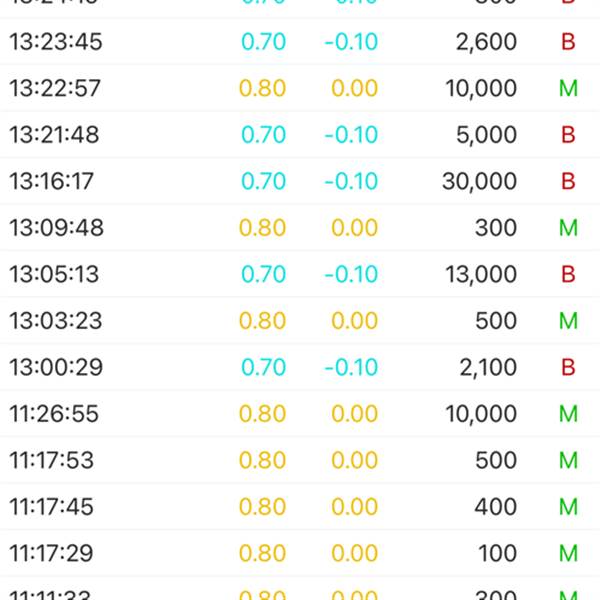The height and width of the screenshot is (600, 600).
Task: Click the 0.70 price at 13:21:48
Action: (x=264, y=135)
